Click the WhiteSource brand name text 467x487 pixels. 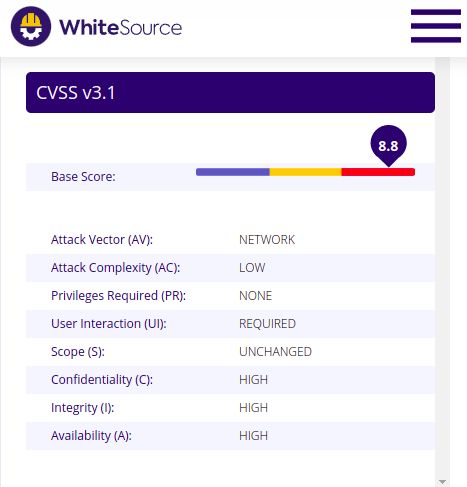pos(121,28)
